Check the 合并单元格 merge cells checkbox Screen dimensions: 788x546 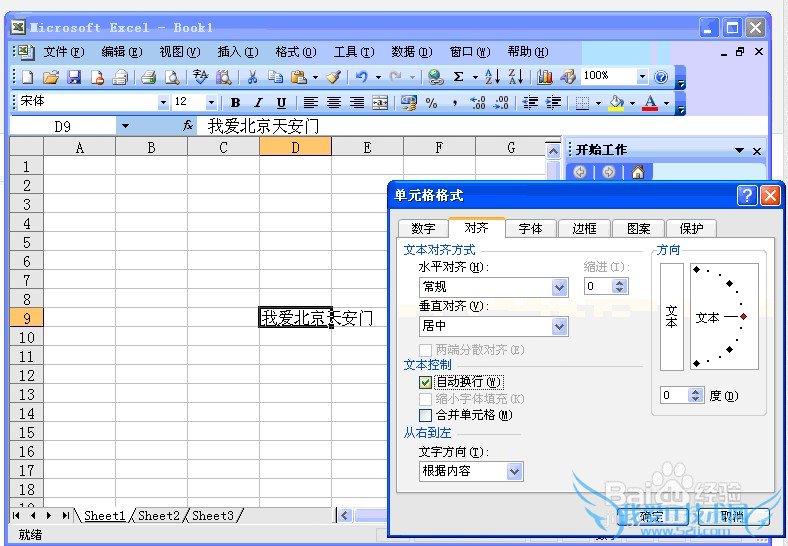pyautogui.click(x=425, y=415)
